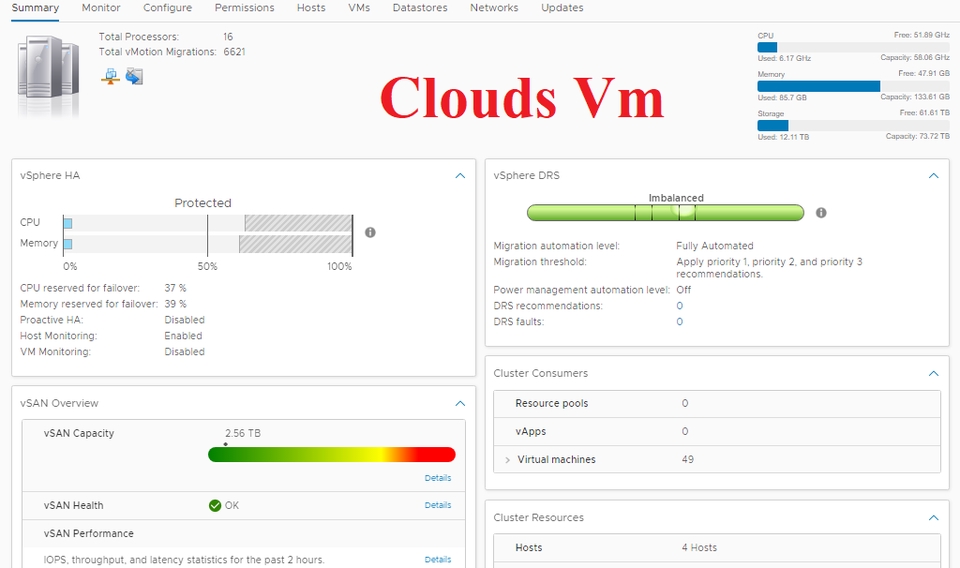Click the CPU usage bar
The width and height of the screenshot is (960, 568).
pos(853,47)
